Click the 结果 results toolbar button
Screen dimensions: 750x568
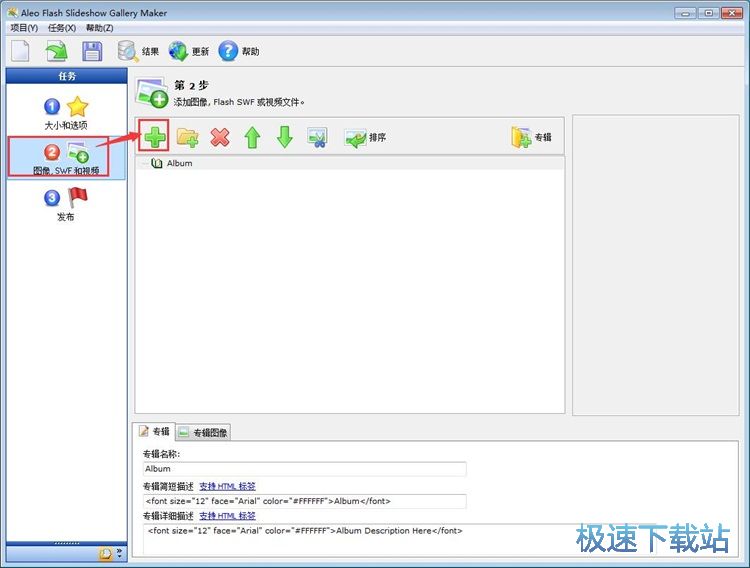pos(138,51)
